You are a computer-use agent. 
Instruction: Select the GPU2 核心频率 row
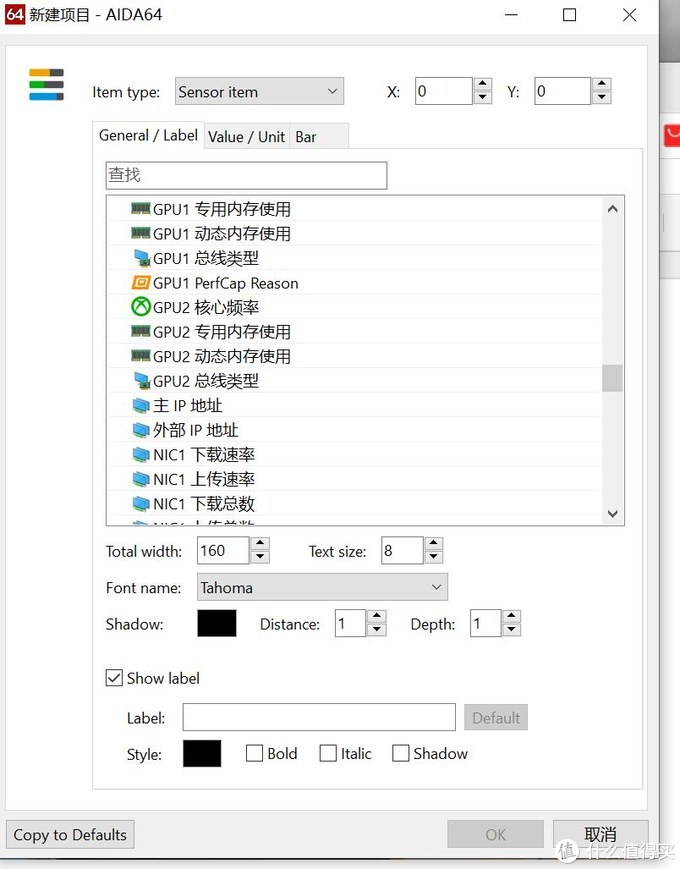tap(355, 307)
